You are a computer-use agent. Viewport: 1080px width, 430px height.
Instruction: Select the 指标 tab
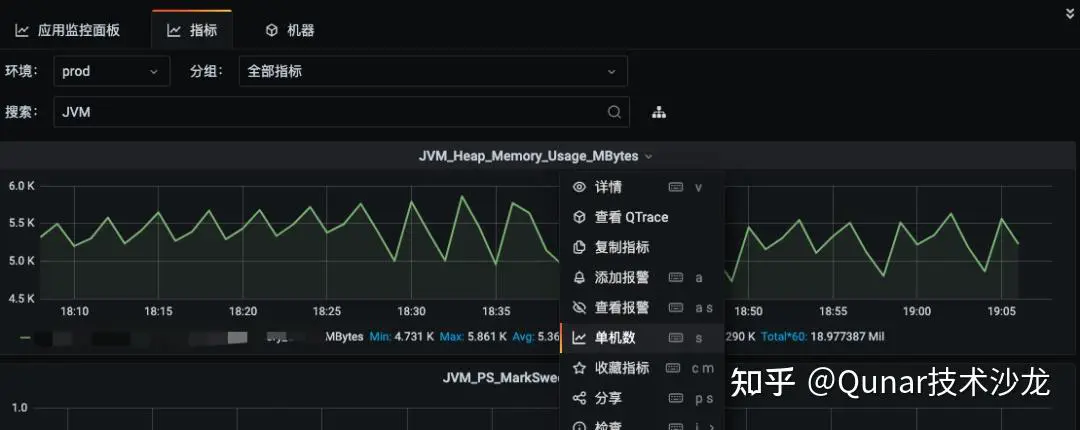192,30
